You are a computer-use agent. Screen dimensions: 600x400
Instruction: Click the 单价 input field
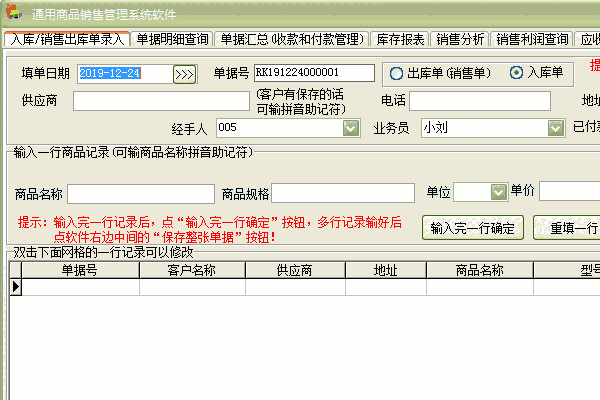click(x=569, y=191)
